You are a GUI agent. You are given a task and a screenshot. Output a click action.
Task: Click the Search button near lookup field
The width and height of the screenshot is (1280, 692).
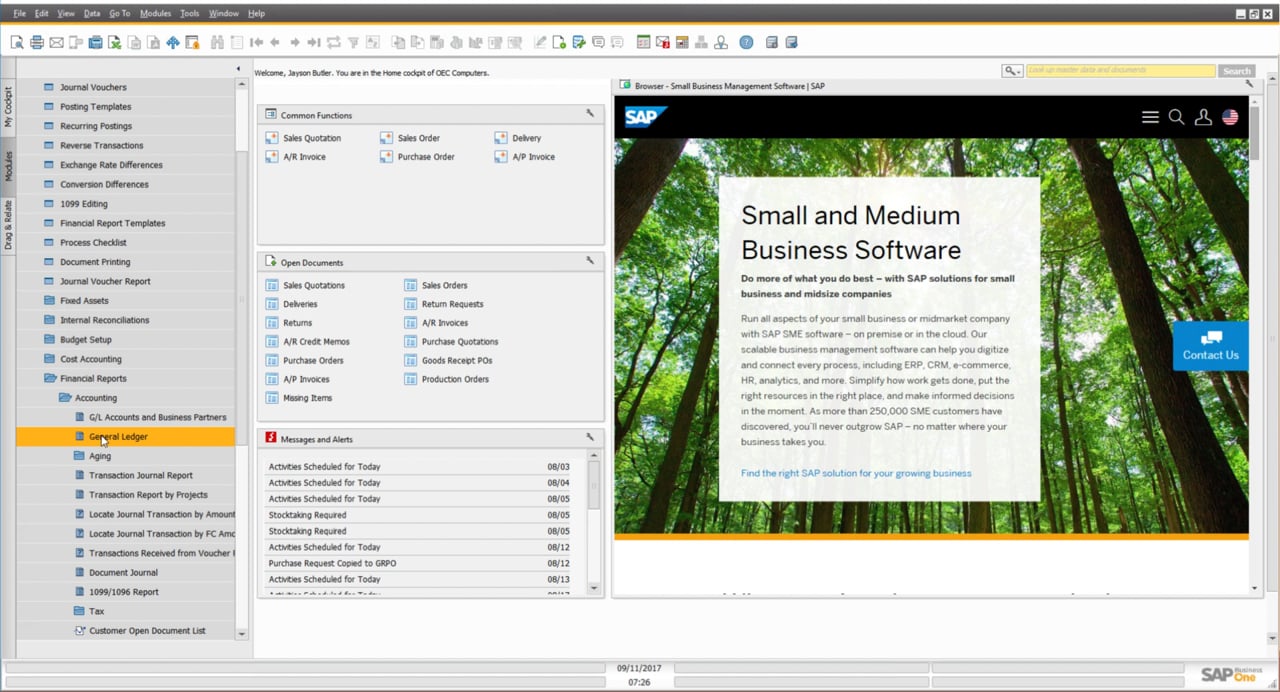pyautogui.click(x=1237, y=71)
